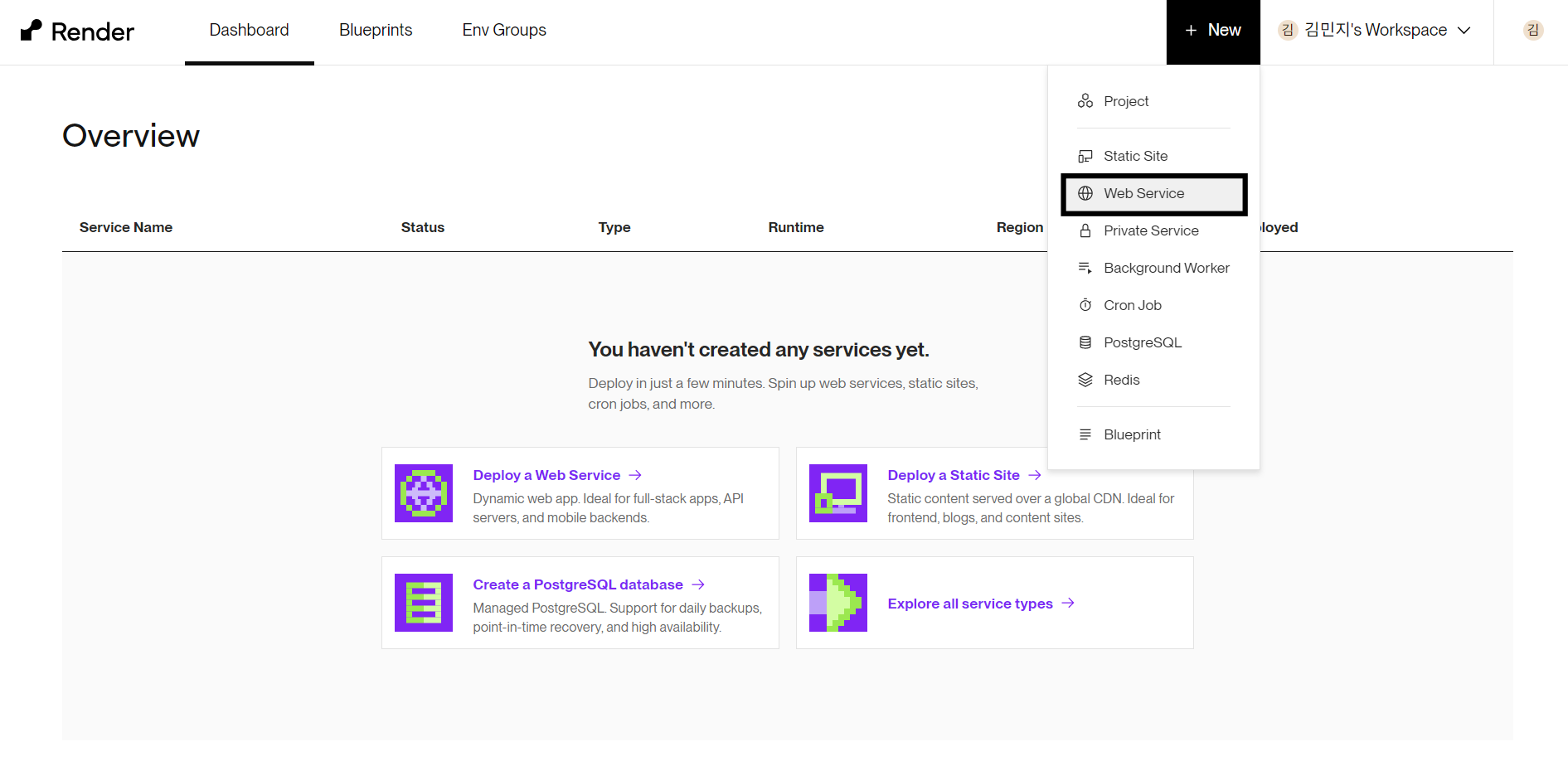Click the pixelated Static Site card icon
The width and height of the screenshot is (1568, 771).
tap(838, 493)
